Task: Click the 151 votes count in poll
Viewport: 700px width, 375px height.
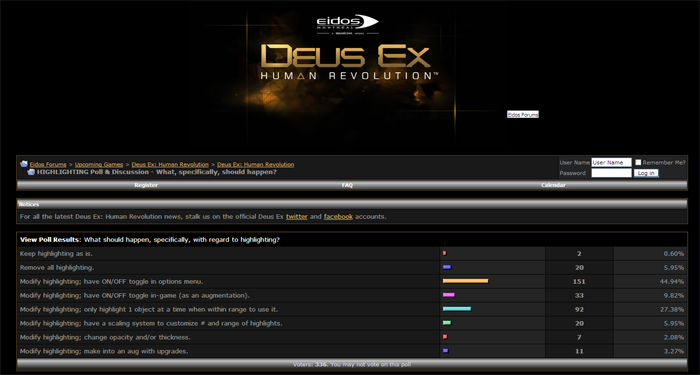Action: [x=579, y=282]
